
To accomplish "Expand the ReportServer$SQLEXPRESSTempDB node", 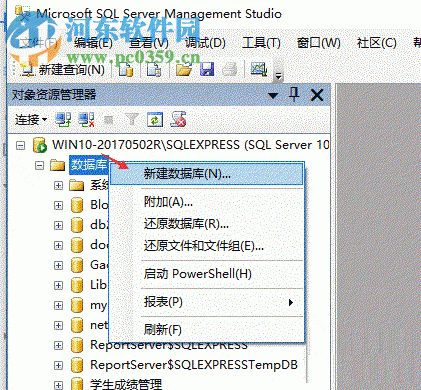I will (58, 365).
